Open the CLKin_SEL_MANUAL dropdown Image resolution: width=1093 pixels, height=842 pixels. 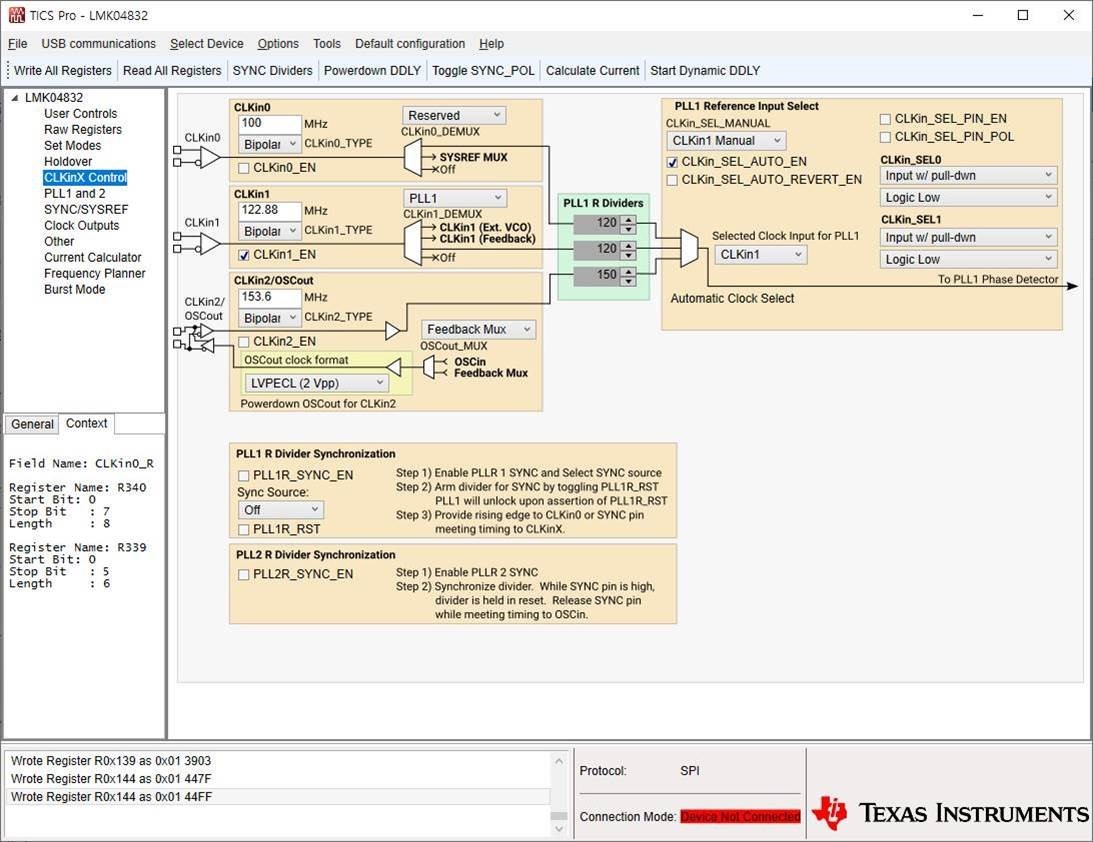pos(726,141)
